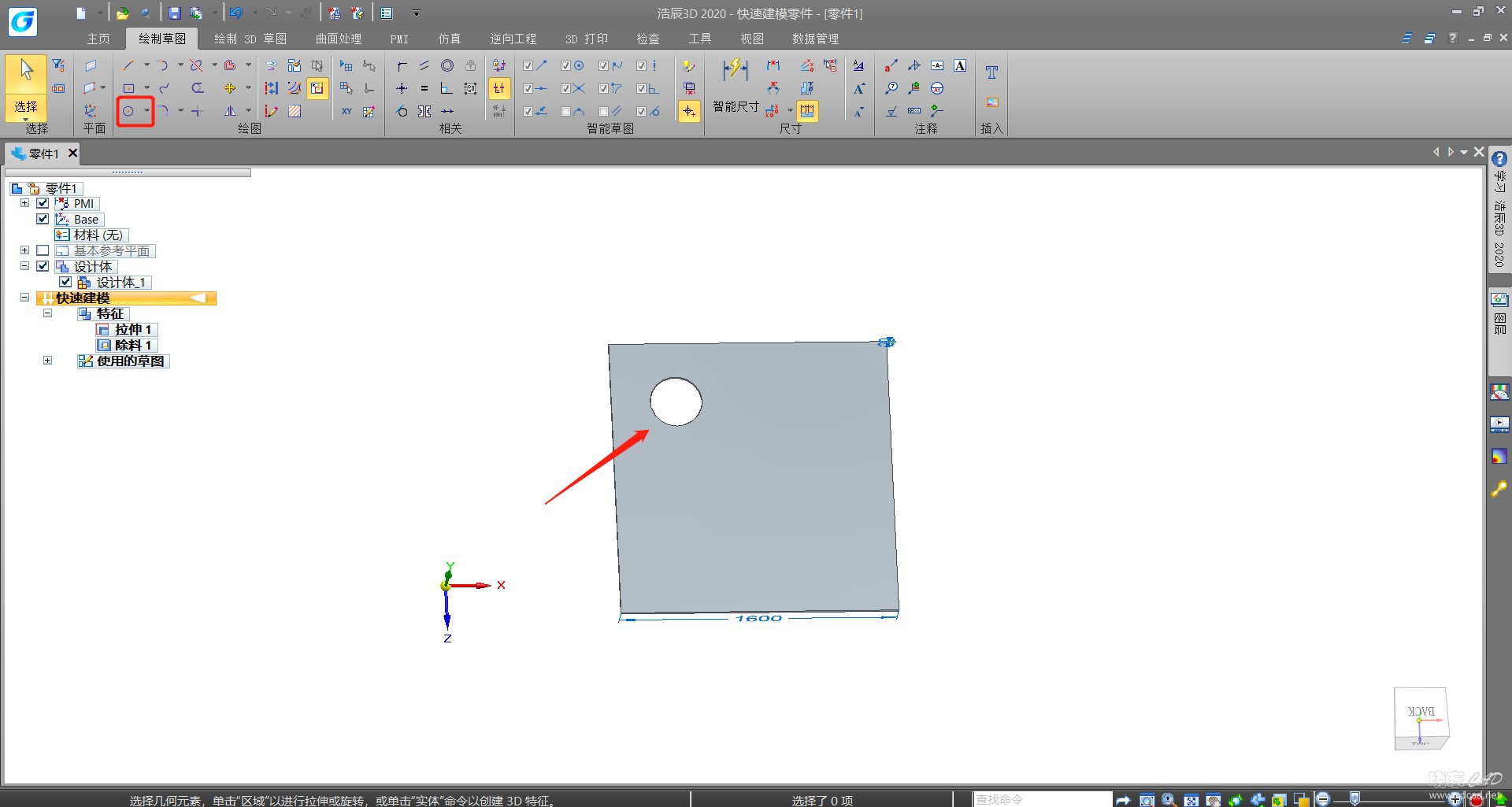The width and height of the screenshot is (1512, 807).
Task: Open the 数据管理 ribbon tab
Action: [x=815, y=39]
